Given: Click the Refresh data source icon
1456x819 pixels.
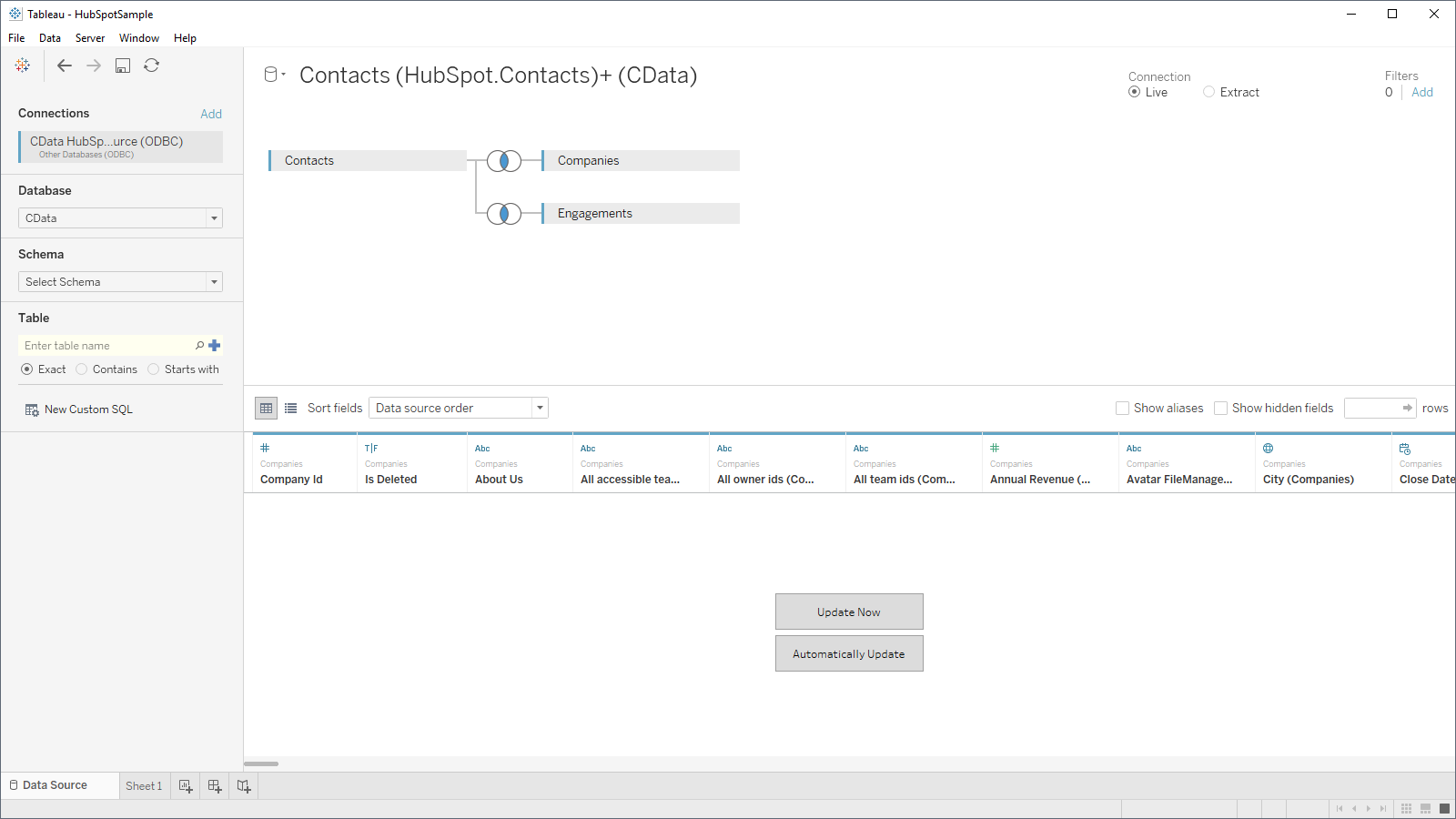Looking at the screenshot, I should point(152,65).
